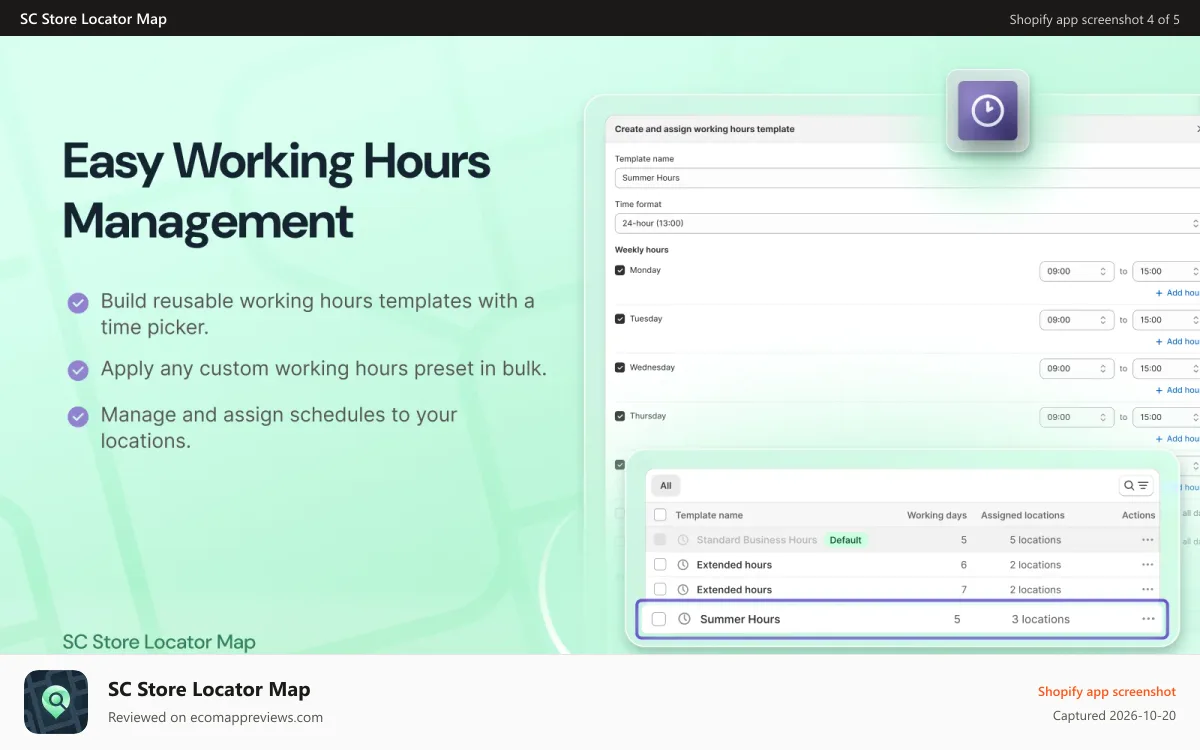Tick checkbox for six-day Extended hours row

point(660,565)
